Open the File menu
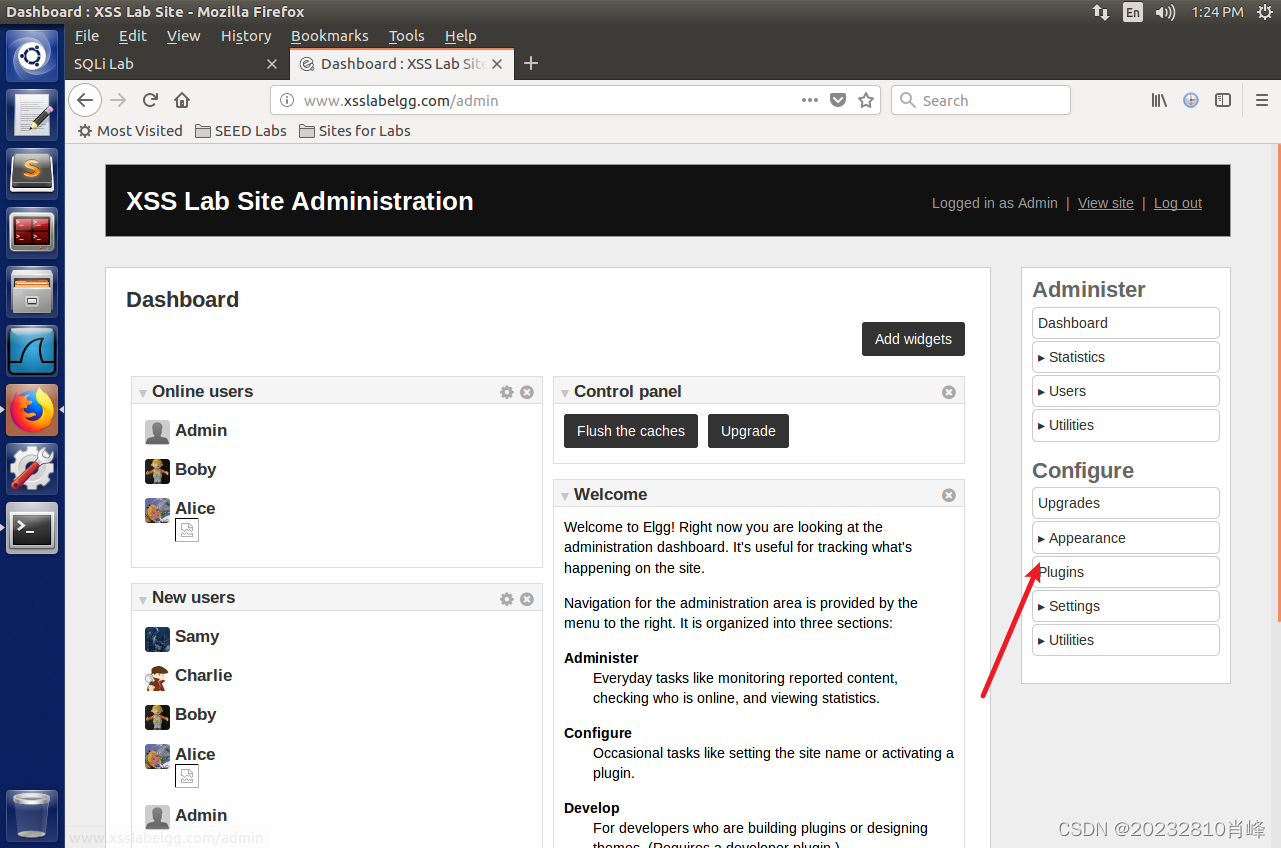 pos(87,36)
